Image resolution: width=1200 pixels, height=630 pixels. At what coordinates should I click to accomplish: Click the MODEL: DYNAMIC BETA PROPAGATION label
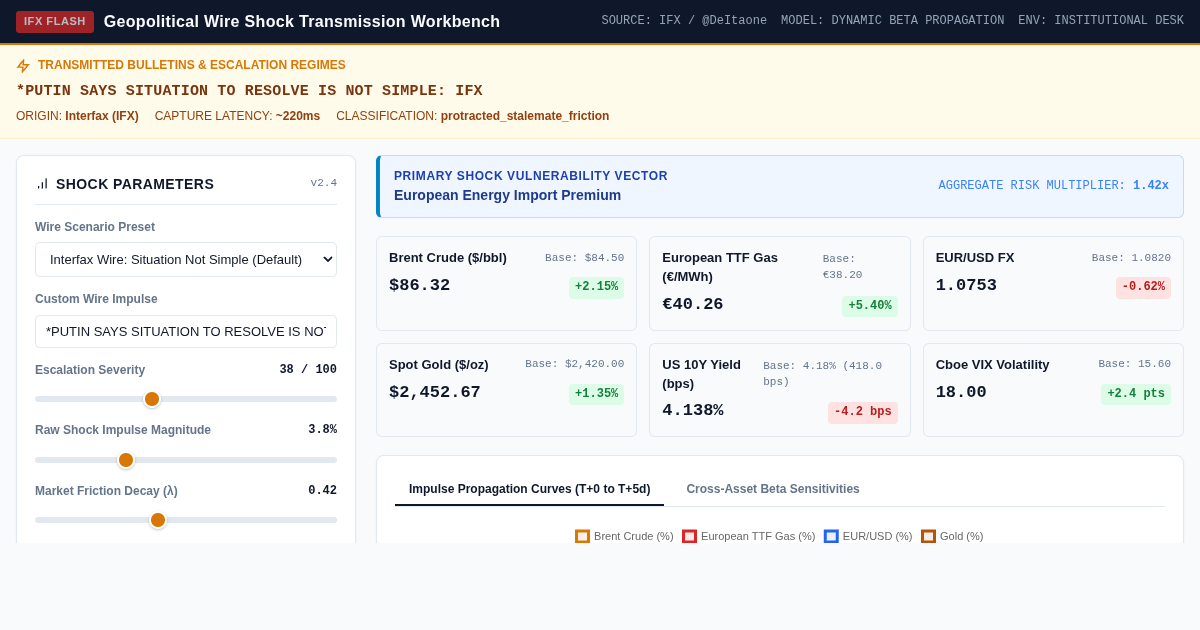892,21
